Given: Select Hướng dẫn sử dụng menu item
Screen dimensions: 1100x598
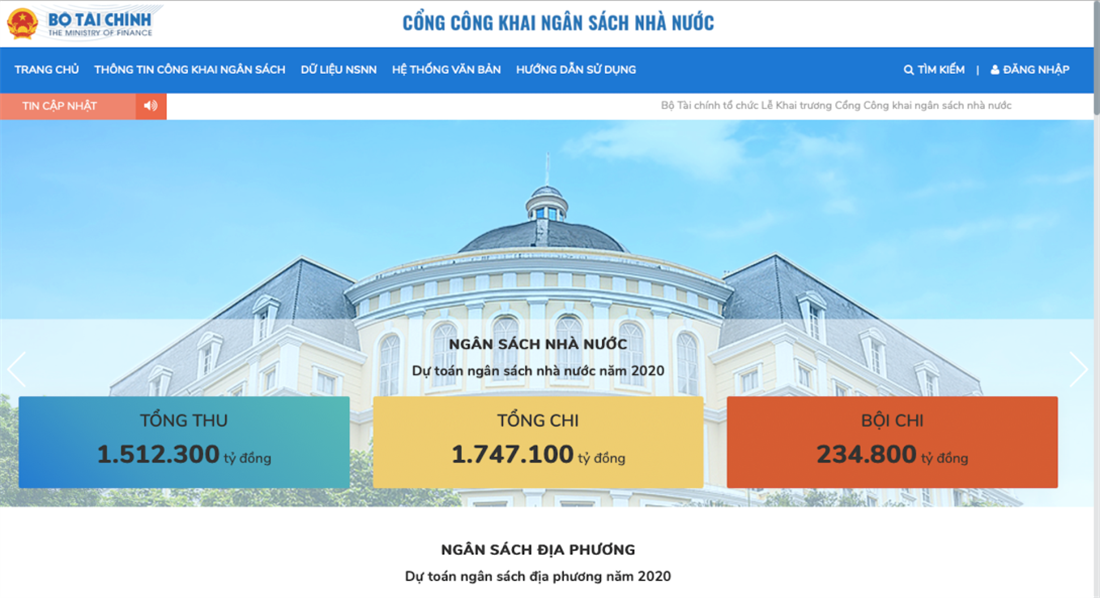Looking at the screenshot, I should pos(576,69).
